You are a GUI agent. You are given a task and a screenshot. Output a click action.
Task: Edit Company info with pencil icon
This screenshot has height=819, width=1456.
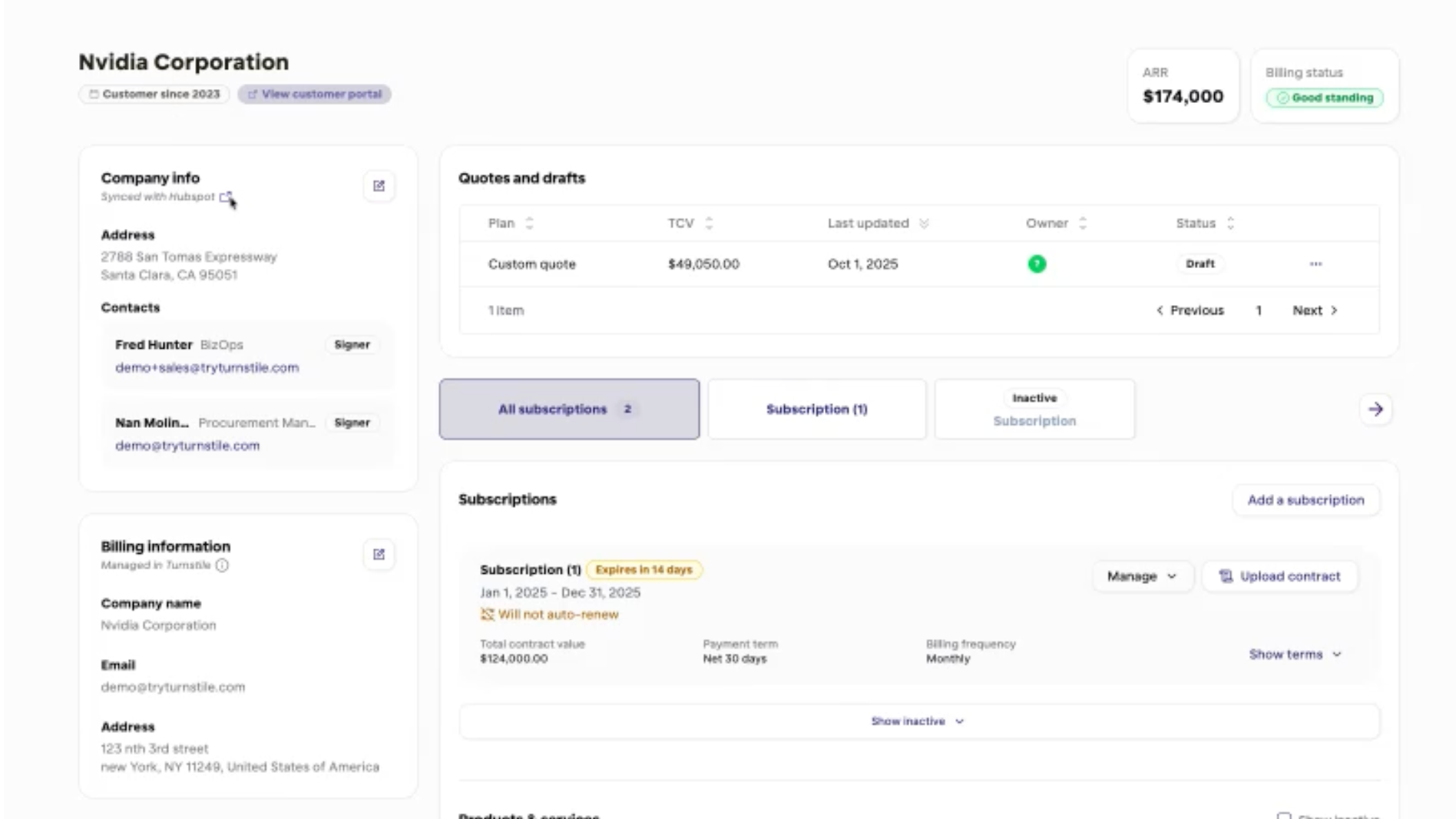coord(379,186)
